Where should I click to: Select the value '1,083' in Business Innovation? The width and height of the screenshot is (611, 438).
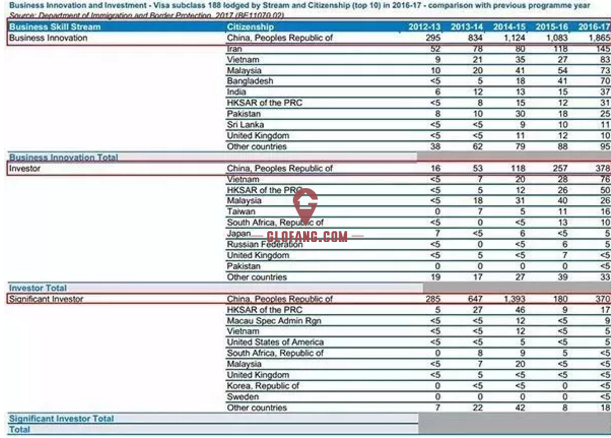pos(557,38)
